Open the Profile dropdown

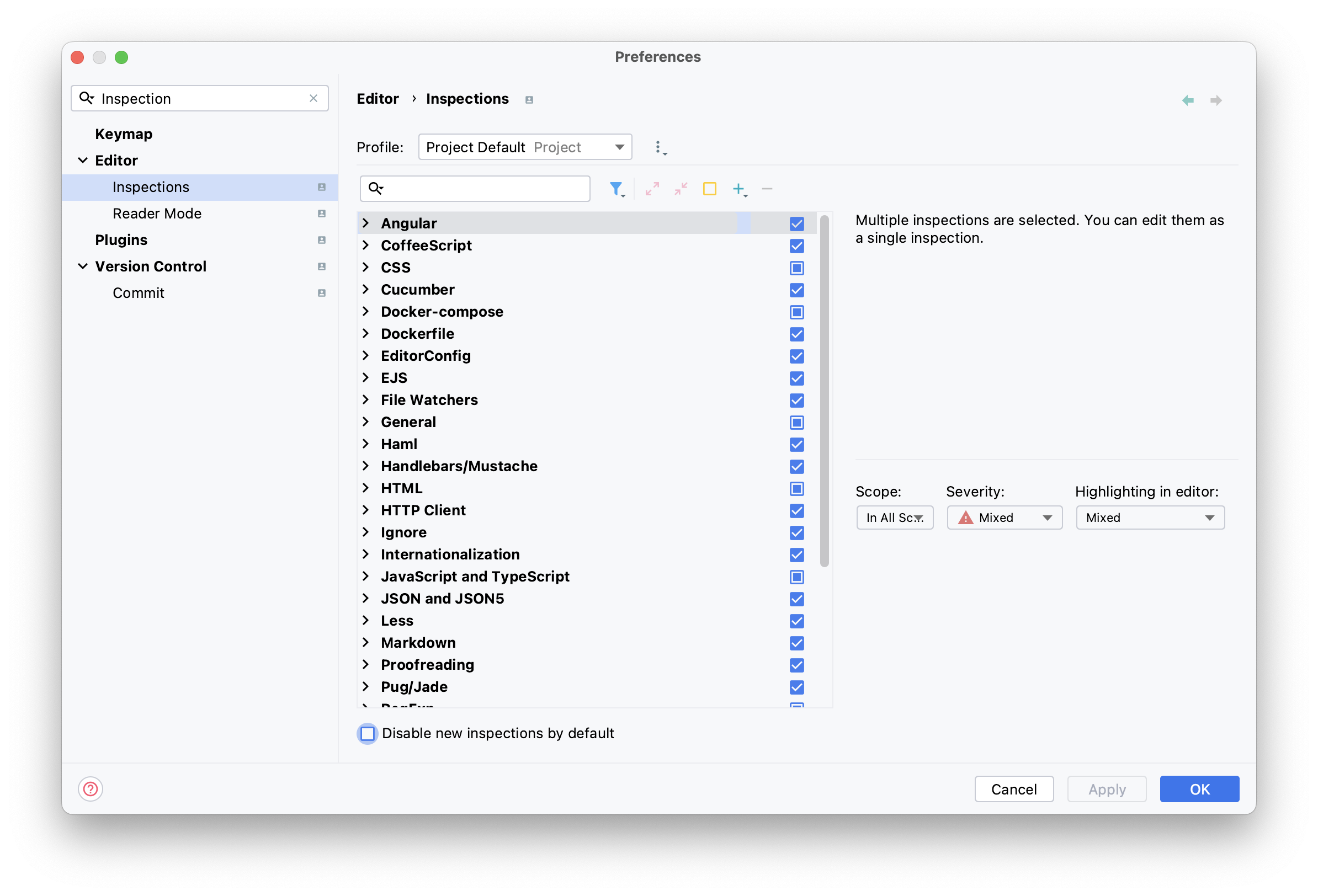[x=524, y=147]
